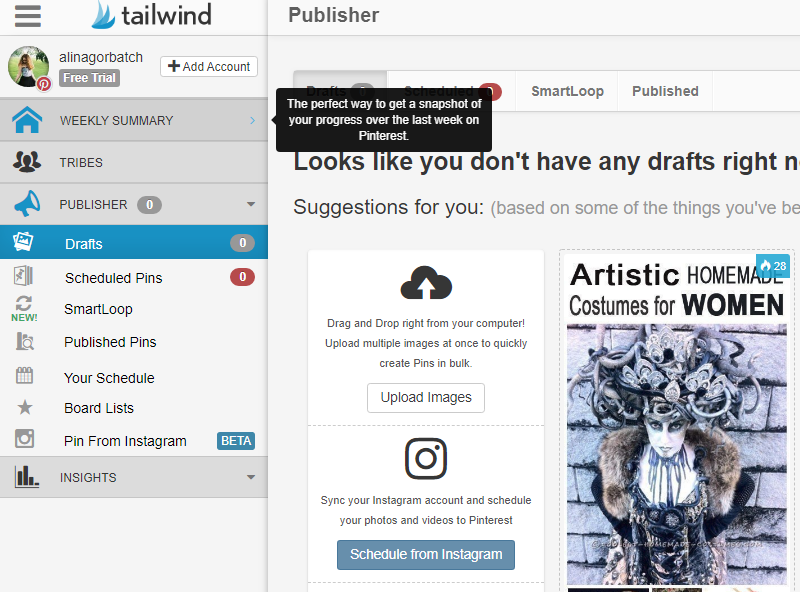Open Pin From Instagram in sidebar
The width and height of the screenshot is (800, 592).
click(134, 441)
